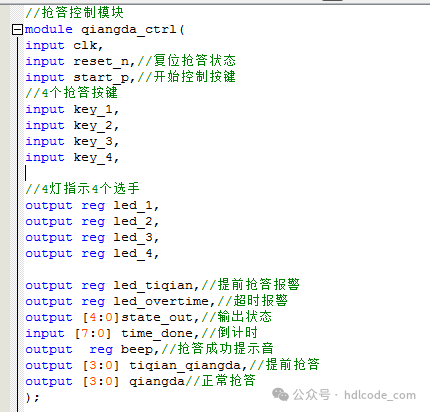The width and height of the screenshot is (430, 412).
Task: Click the comment line //抢答控制模块
Action: [75, 13]
